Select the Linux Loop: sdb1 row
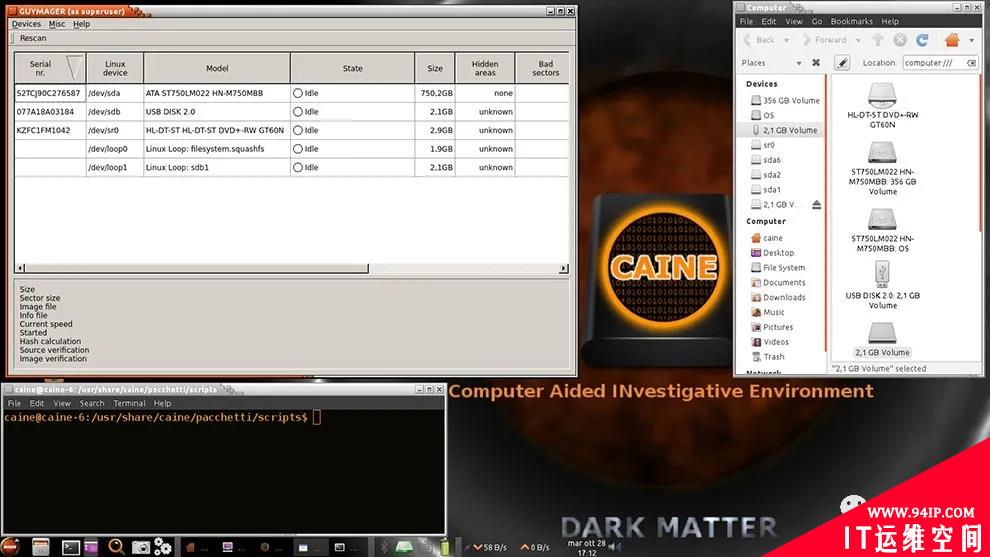990x557 pixels. pyautogui.click(x=292, y=167)
